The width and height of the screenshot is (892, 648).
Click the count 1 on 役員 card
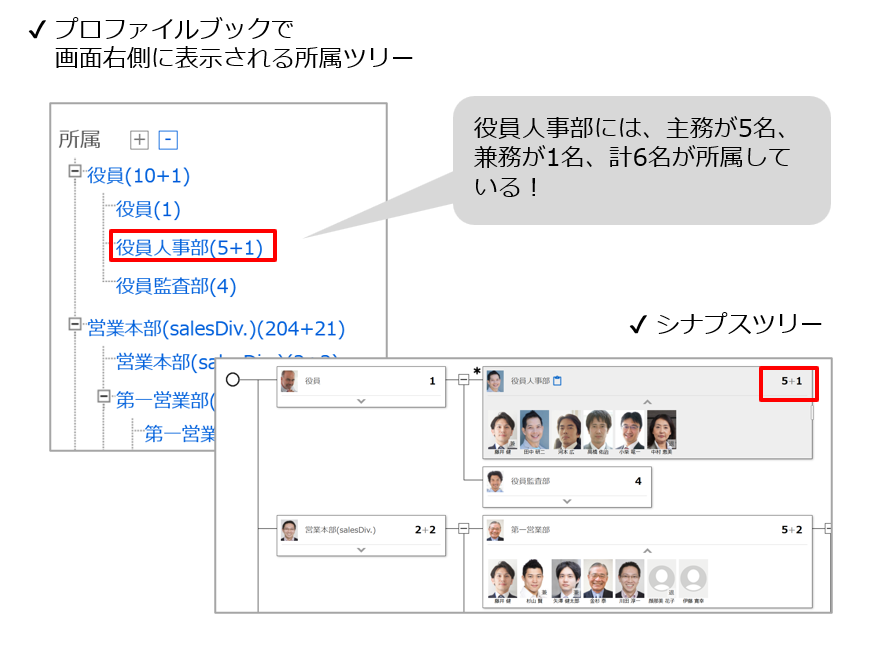click(x=432, y=381)
